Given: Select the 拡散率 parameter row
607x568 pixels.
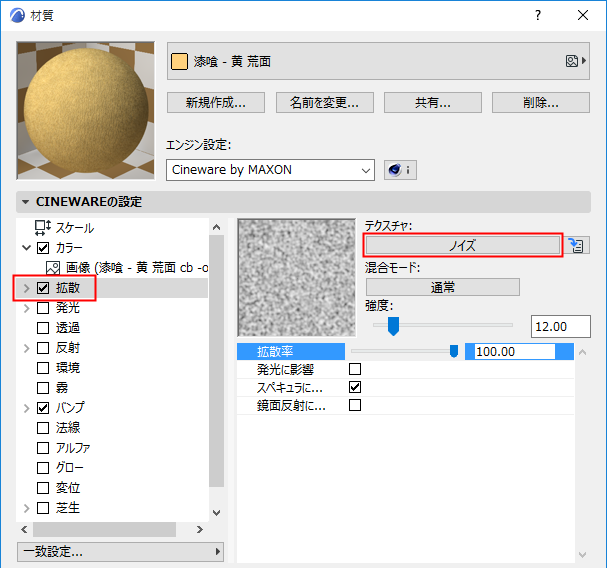Looking at the screenshot, I should [405, 352].
